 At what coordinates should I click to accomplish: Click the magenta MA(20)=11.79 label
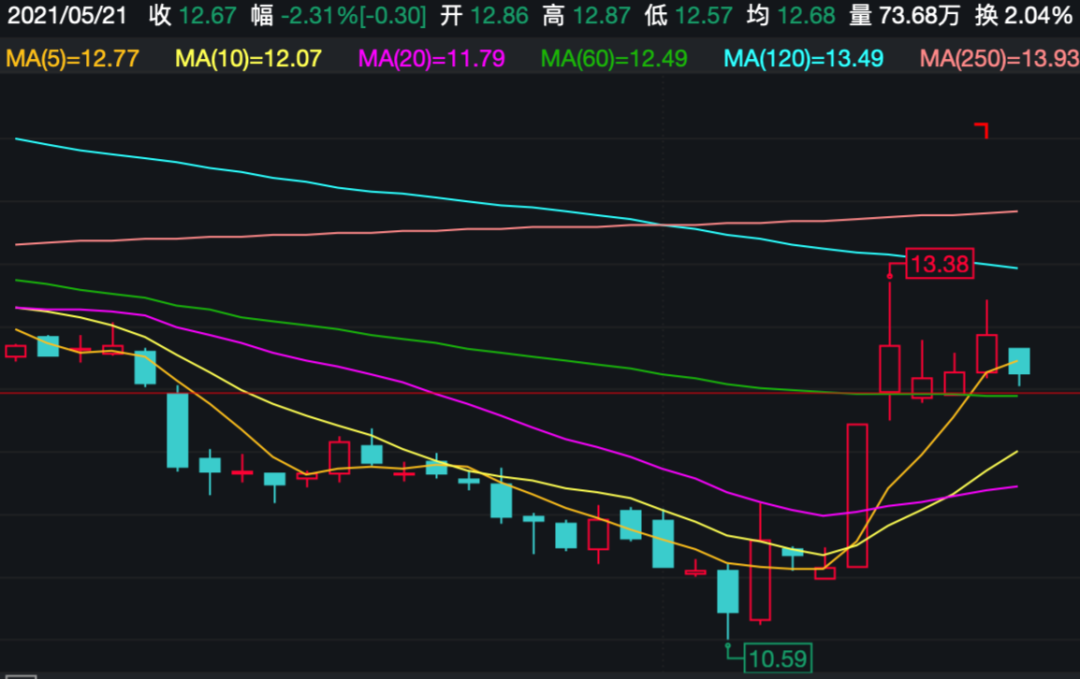click(x=431, y=59)
